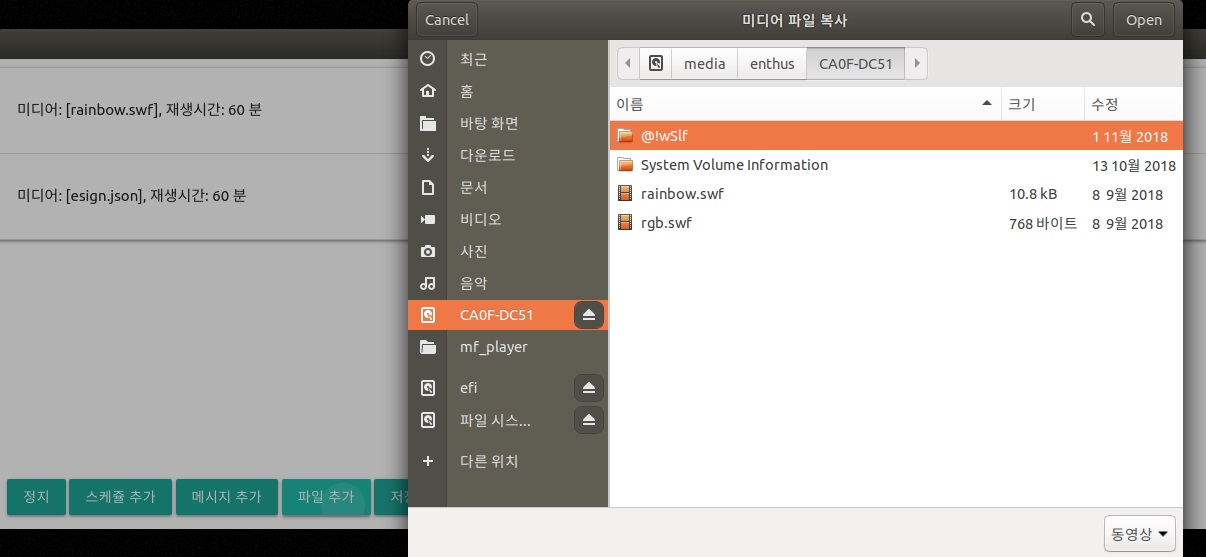Click the 768 바이트 size cell

click(x=1043, y=223)
